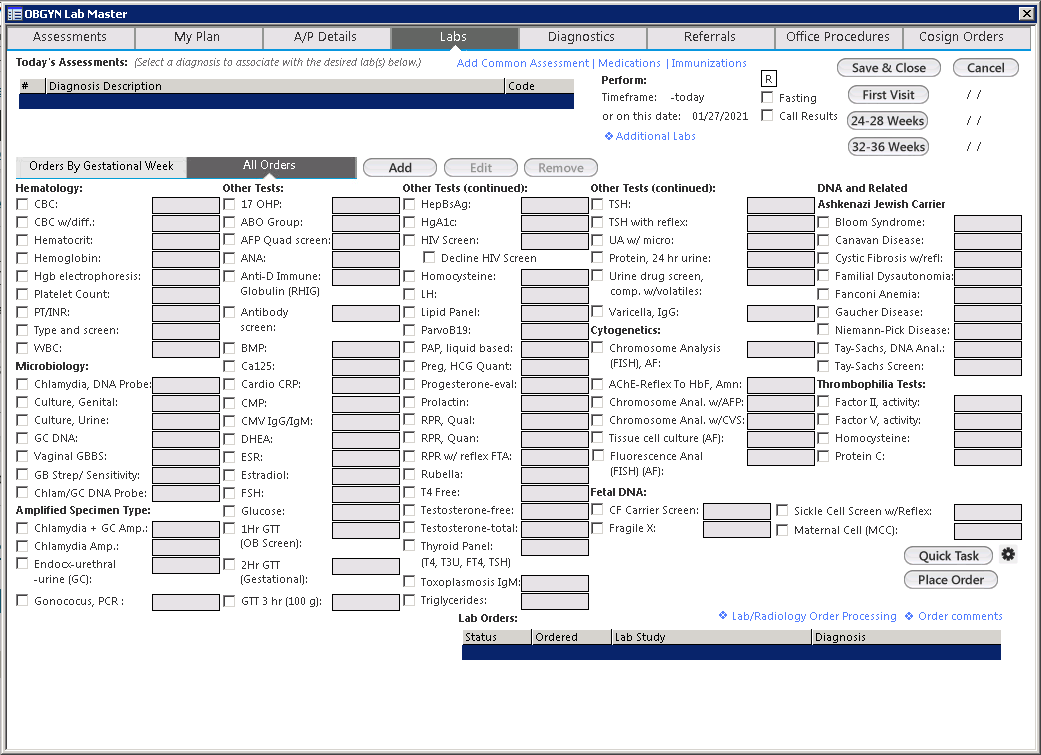Check Cystic Fibrosis w/refl checkbox
The image size is (1041, 755).
point(823,258)
